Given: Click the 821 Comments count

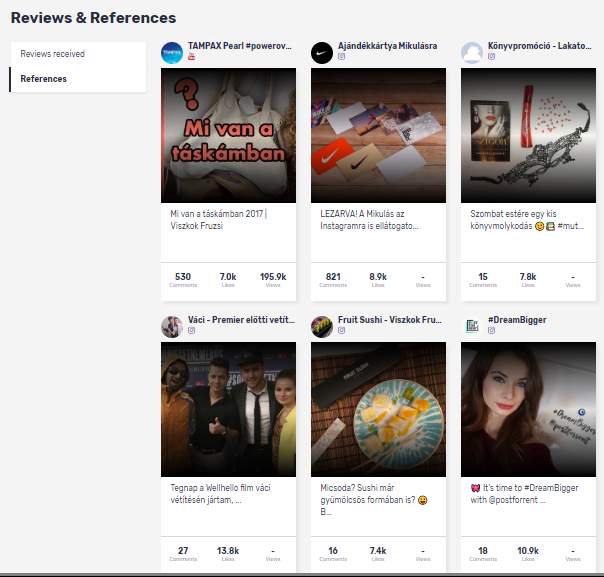Looking at the screenshot, I should click(333, 280).
